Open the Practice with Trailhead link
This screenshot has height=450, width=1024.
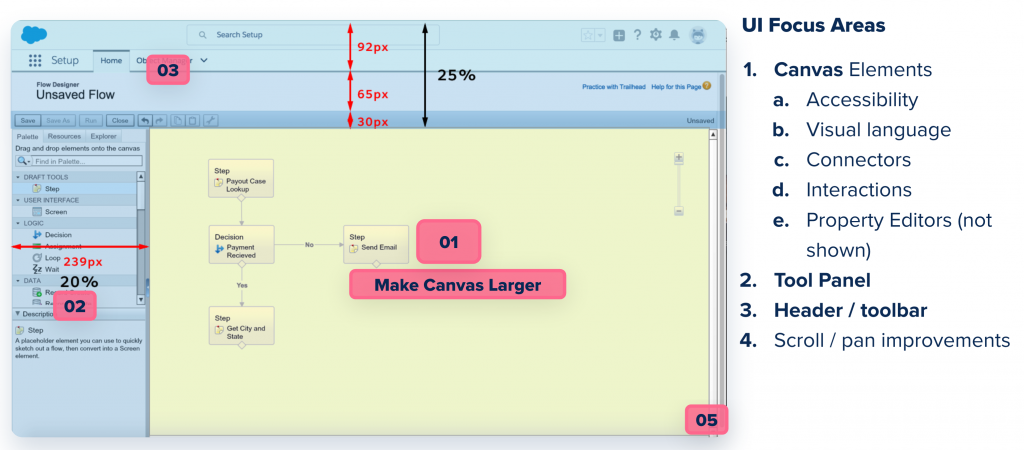click(613, 87)
